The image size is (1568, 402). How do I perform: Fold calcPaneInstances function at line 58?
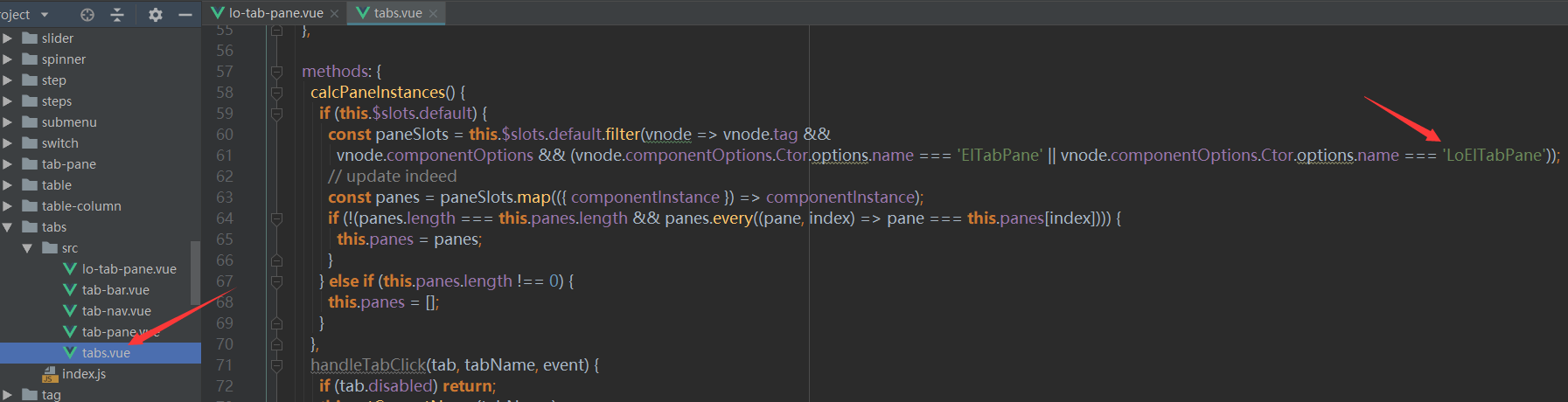point(276,93)
